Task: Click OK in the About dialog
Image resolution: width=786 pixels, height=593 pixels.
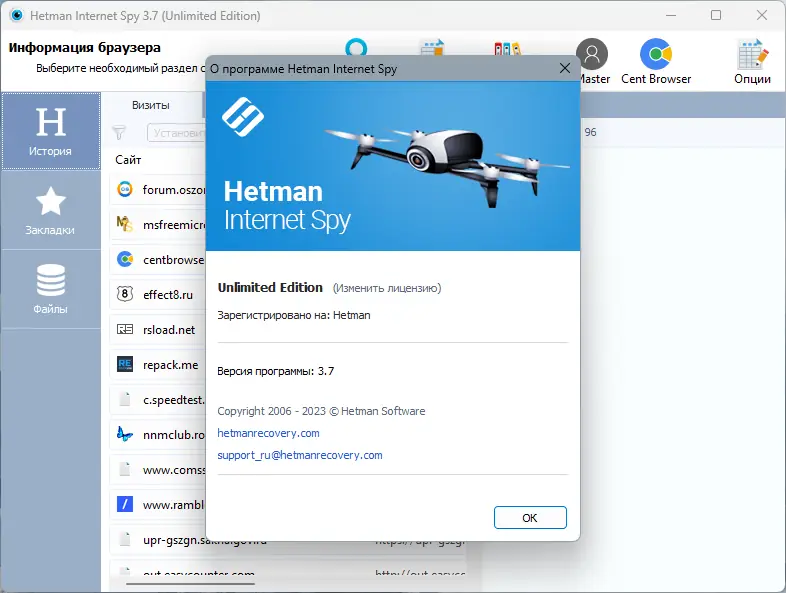Action: pos(530,517)
